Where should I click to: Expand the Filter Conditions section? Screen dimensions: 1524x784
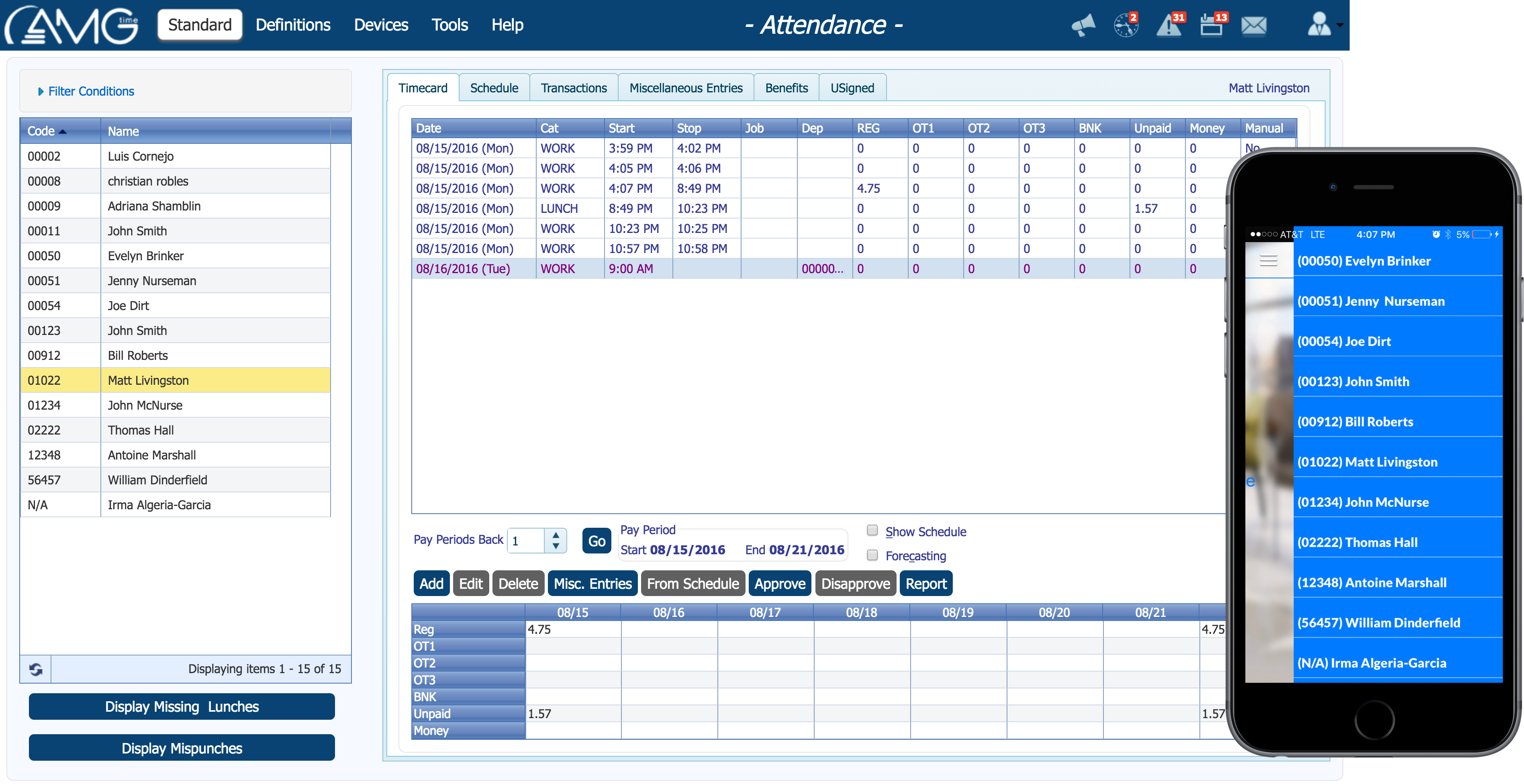pyautogui.click(x=86, y=91)
